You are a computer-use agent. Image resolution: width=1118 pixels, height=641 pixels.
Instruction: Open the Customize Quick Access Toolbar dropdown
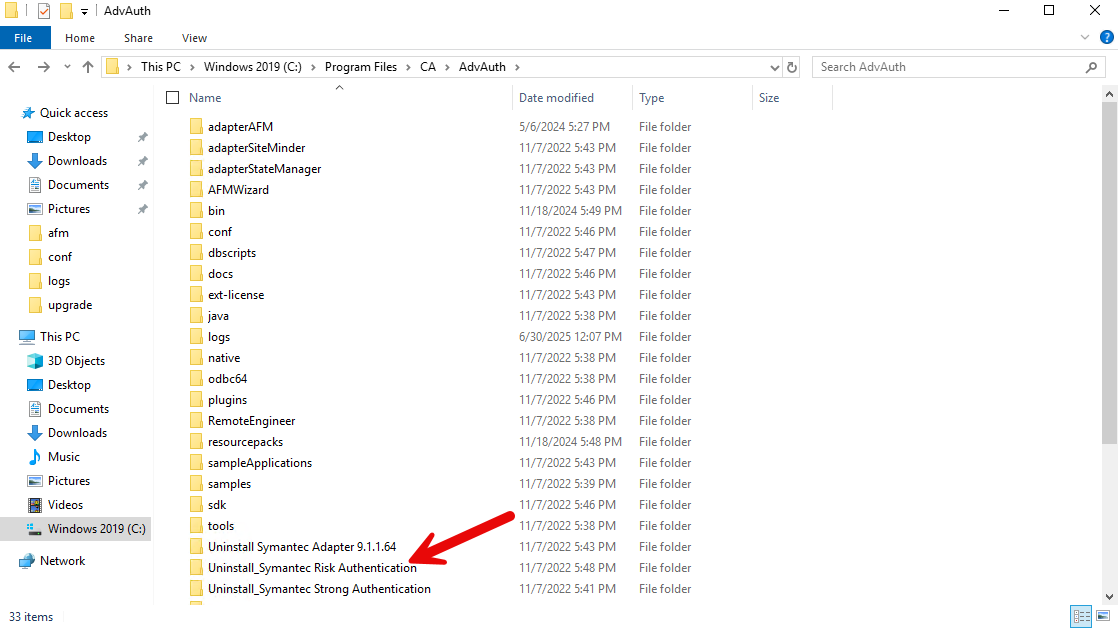coord(84,11)
